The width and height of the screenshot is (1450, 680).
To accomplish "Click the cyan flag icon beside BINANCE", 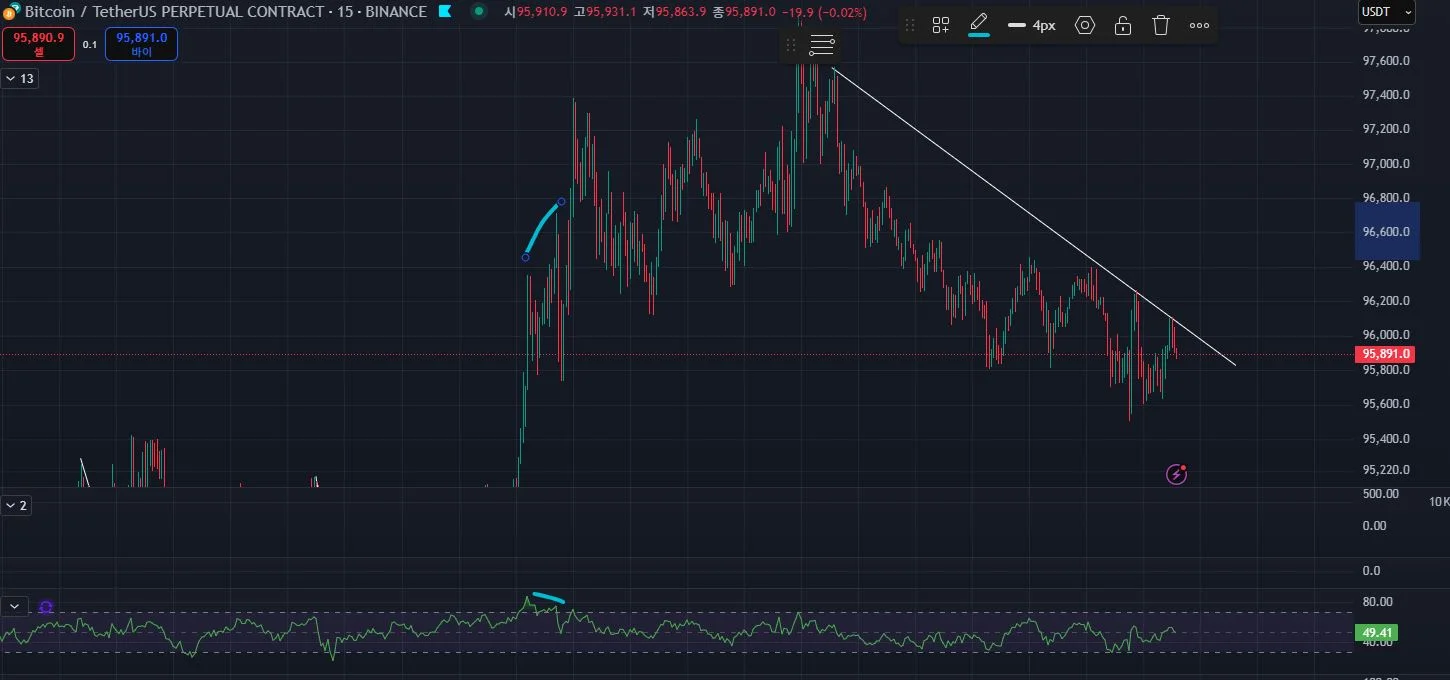I will (444, 12).
